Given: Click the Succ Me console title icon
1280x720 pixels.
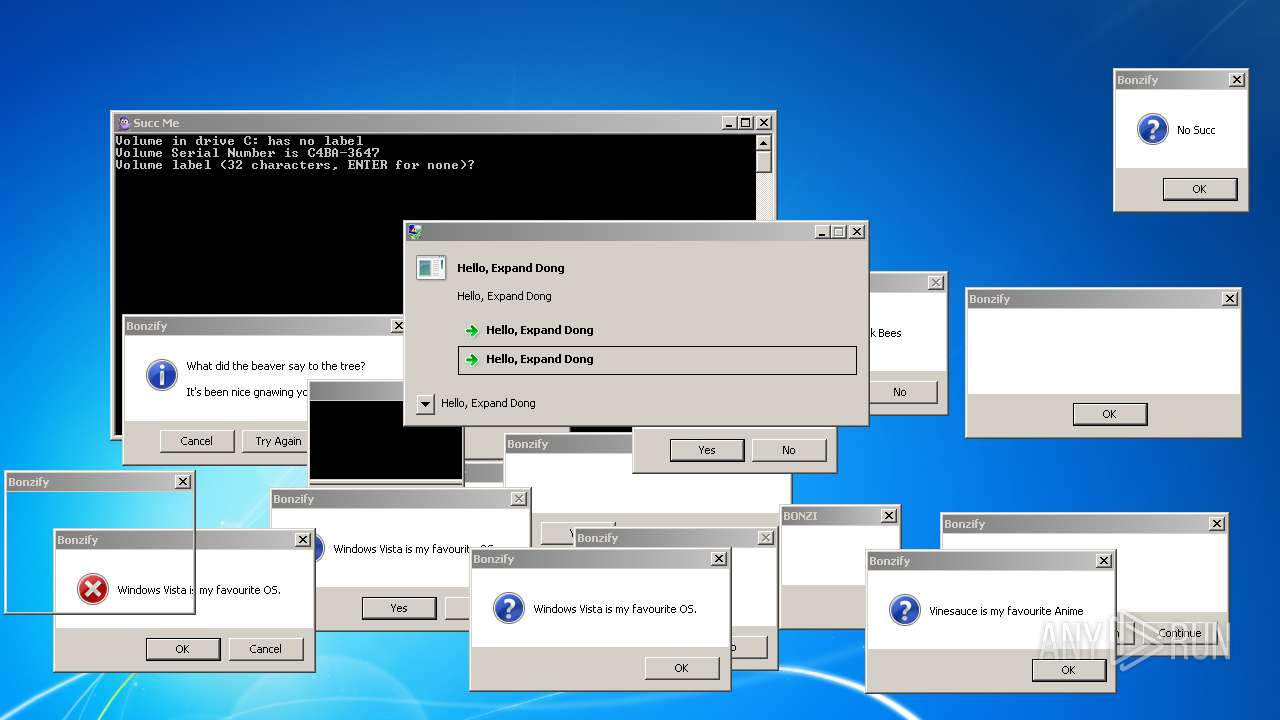Looking at the screenshot, I should click(124, 123).
